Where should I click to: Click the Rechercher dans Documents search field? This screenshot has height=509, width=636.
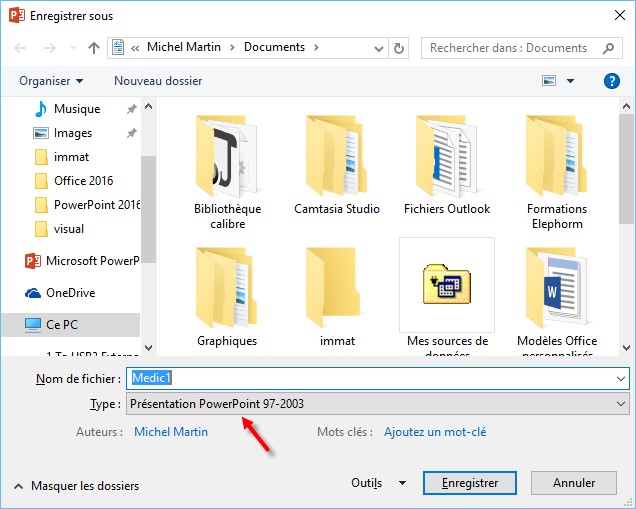(510, 48)
